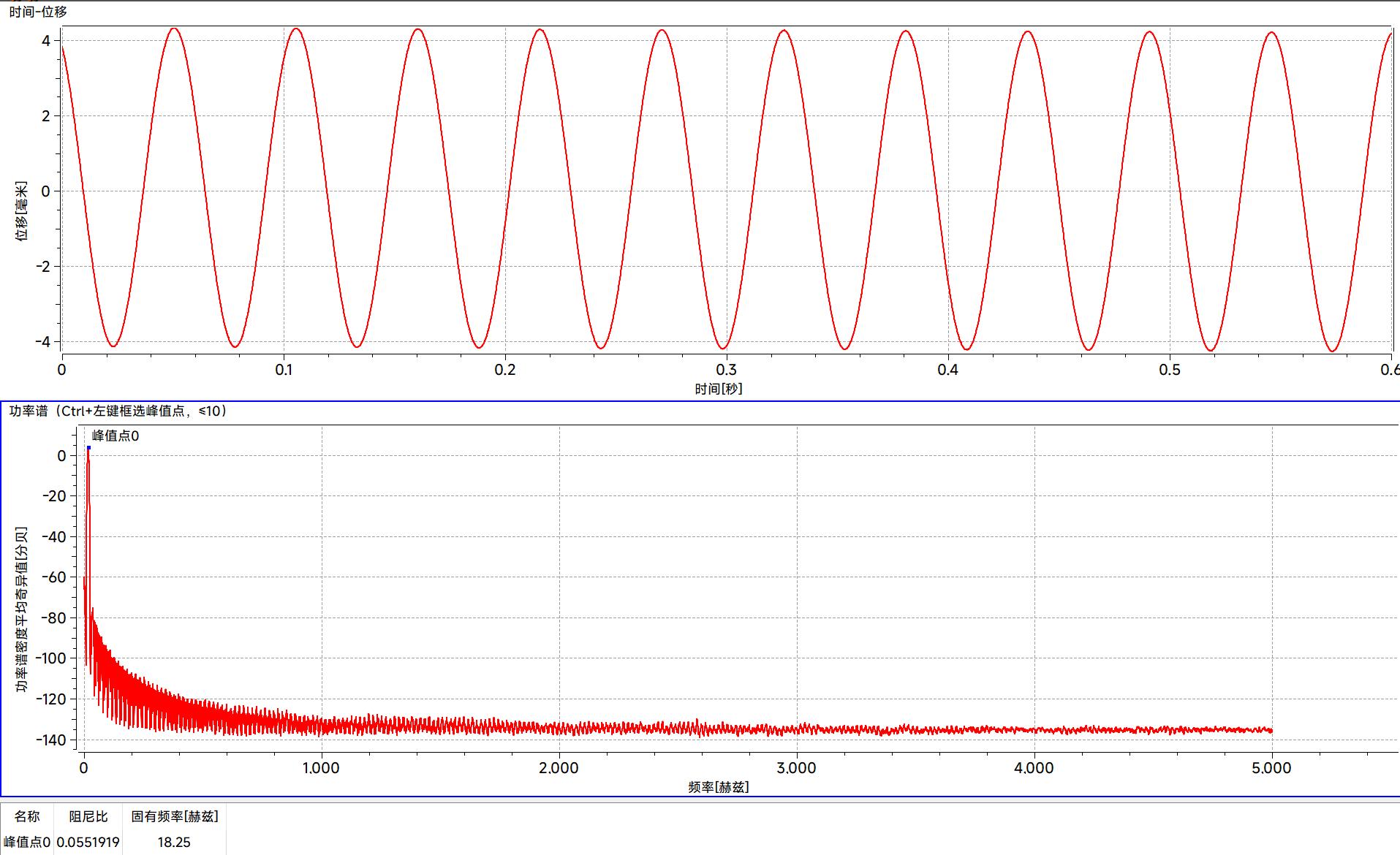Click the natural frequency value 18.25

point(175,842)
